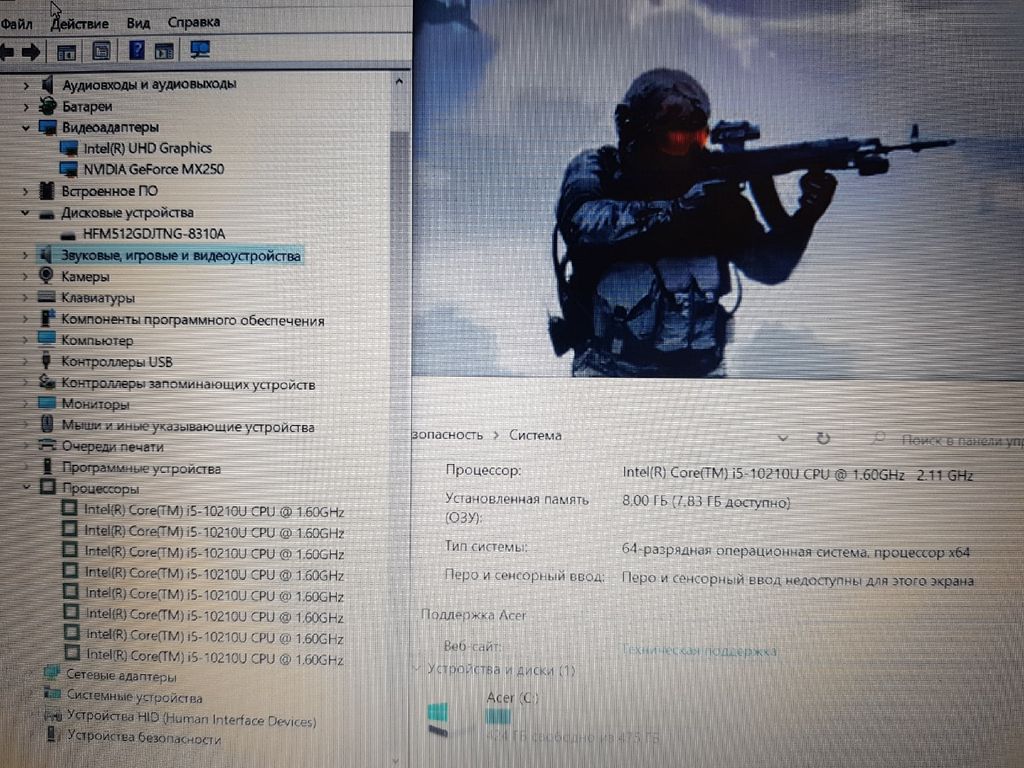Click Acer (C:) free space bar
The height and width of the screenshot is (768, 1024).
[498, 718]
